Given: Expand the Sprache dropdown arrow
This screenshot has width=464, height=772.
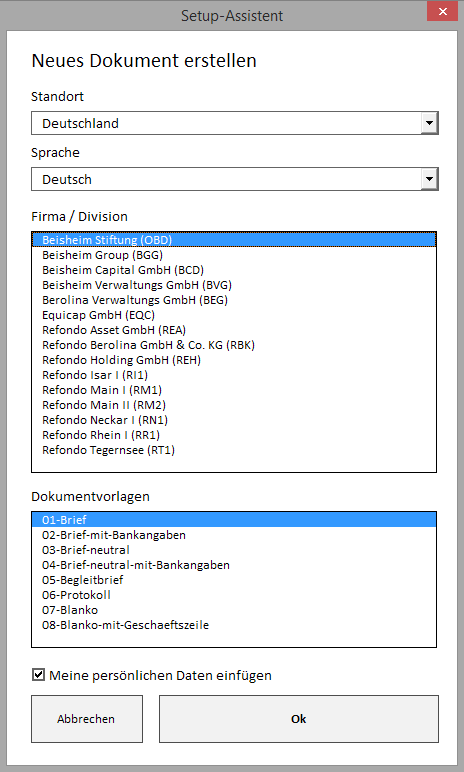Looking at the screenshot, I should (429, 179).
